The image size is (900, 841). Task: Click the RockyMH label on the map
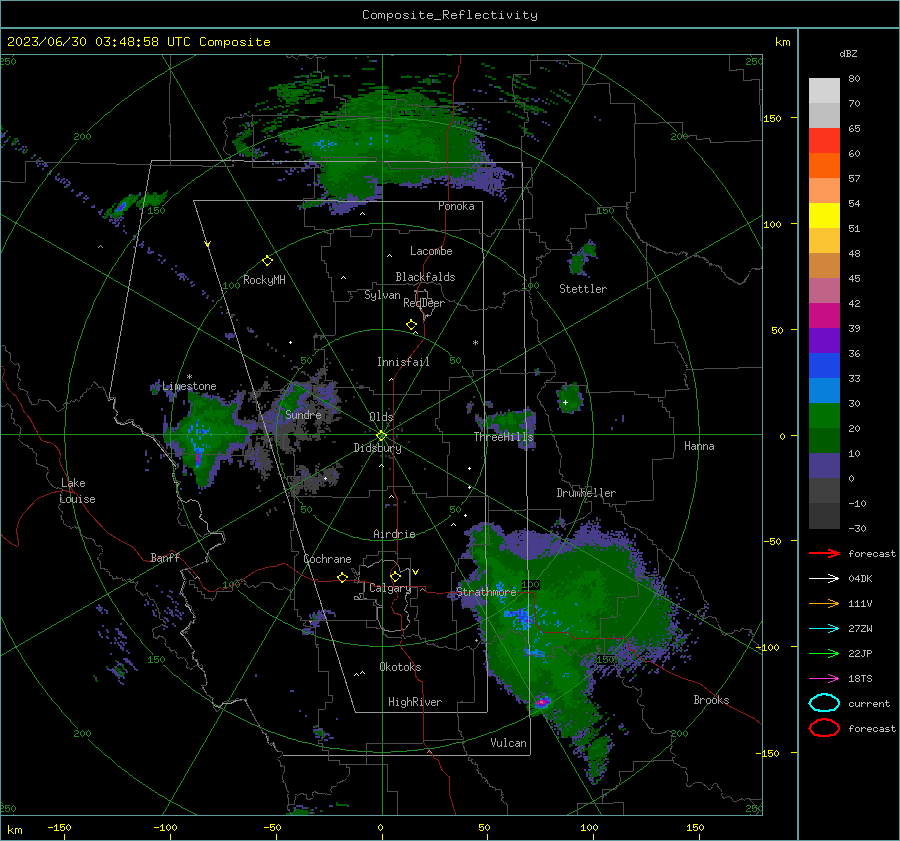click(264, 280)
